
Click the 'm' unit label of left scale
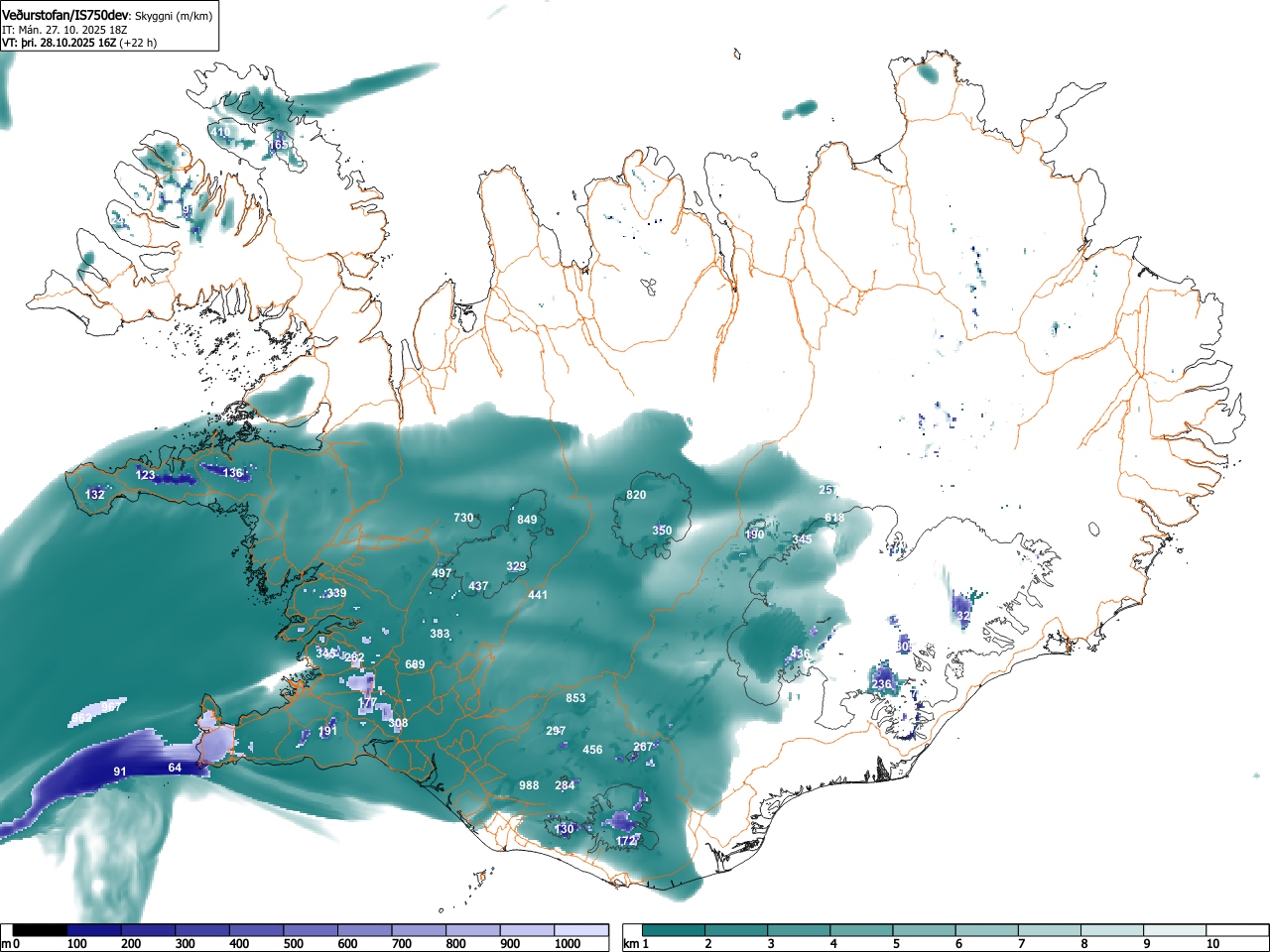6,944
